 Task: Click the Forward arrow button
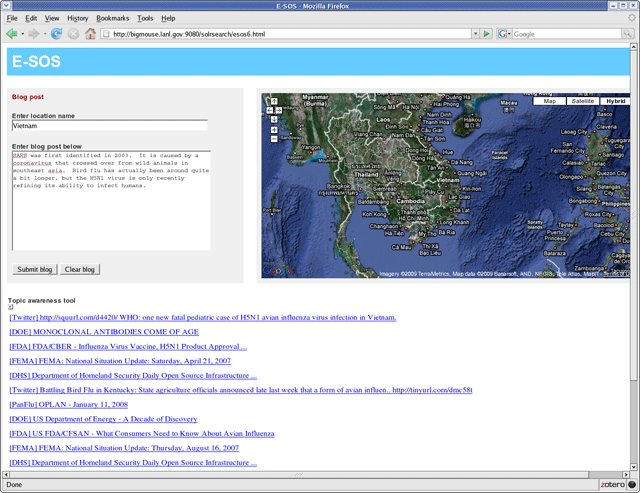coord(33,34)
